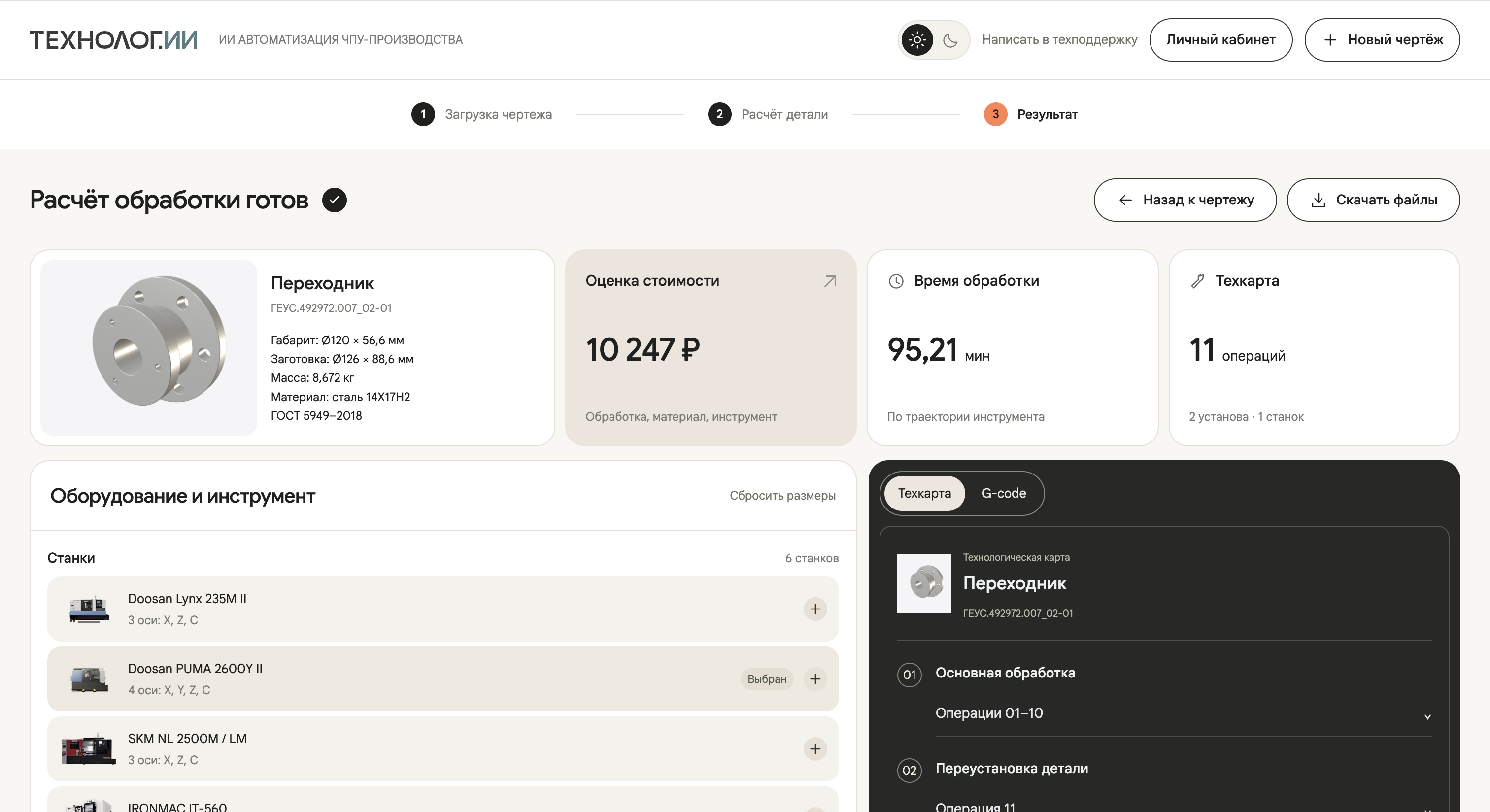Open Личный кабинет

1220,40
